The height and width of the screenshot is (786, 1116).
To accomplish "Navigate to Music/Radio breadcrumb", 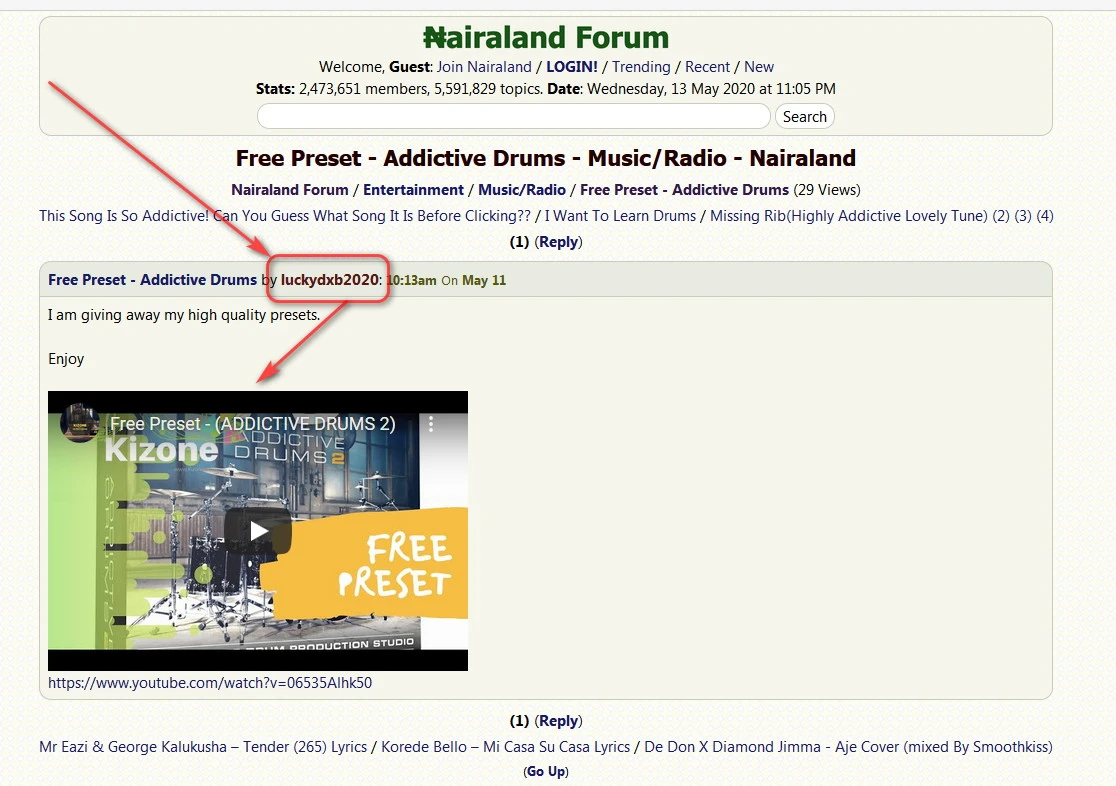I will click(x=522, y=190).
